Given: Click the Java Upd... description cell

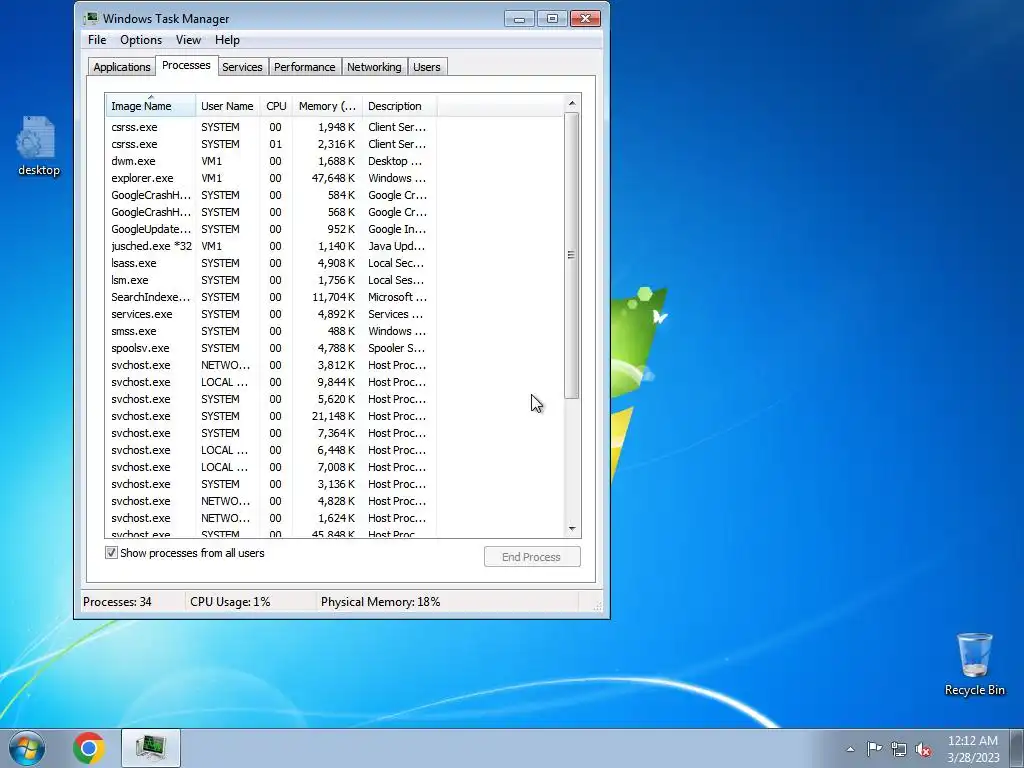Looking at the screenshot, I should 396,246.
